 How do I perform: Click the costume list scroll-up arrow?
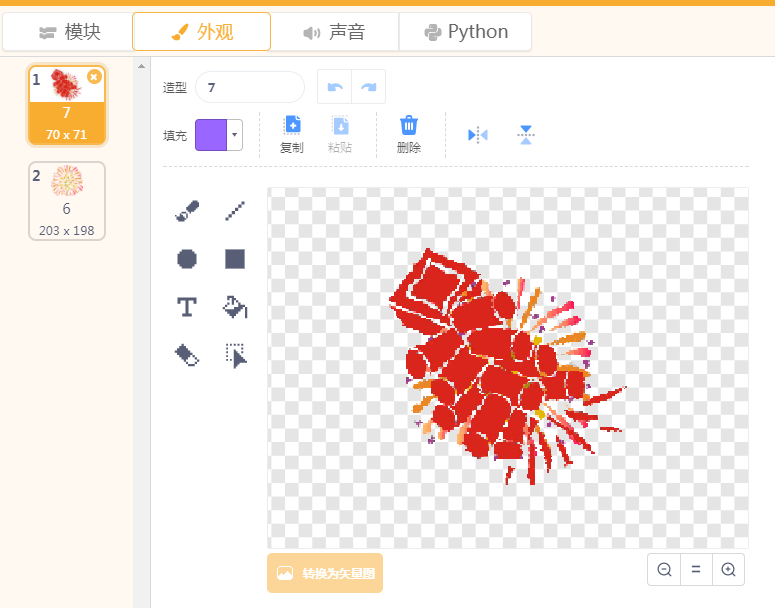tap(141, 66)
